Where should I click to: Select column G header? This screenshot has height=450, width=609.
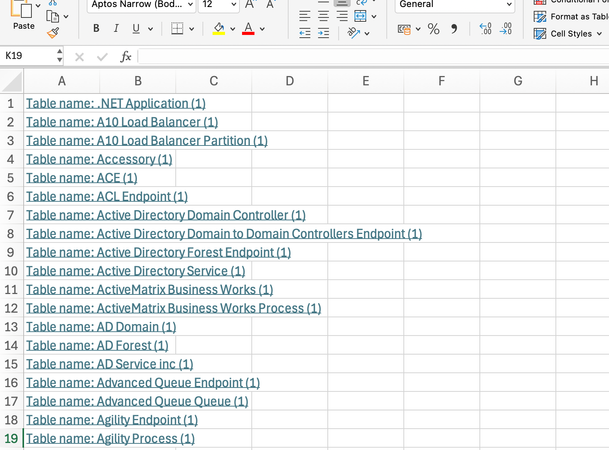518,81
